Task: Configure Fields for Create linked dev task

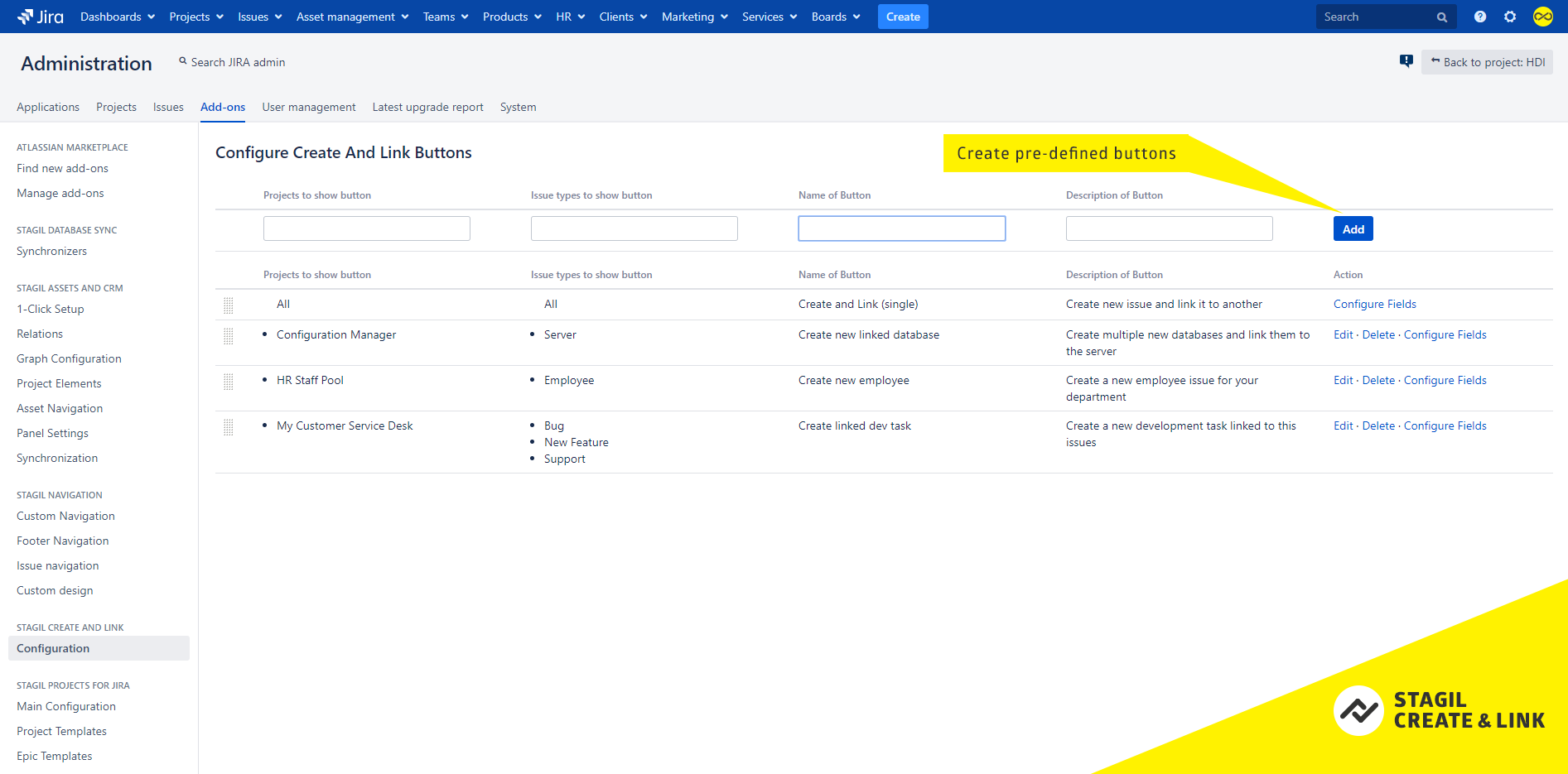Action: tap(1445, 425)
